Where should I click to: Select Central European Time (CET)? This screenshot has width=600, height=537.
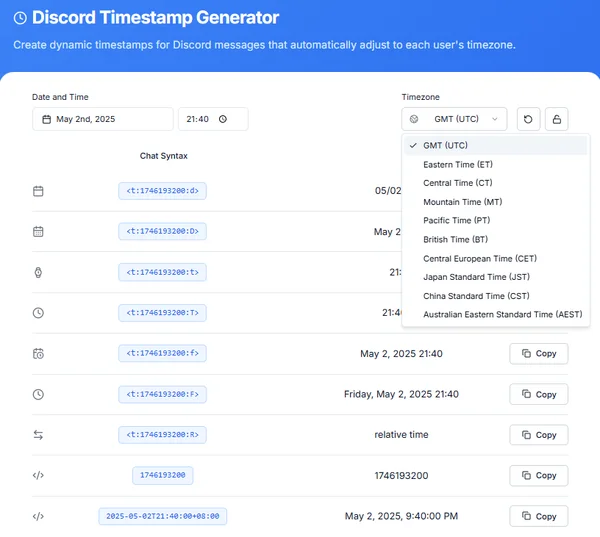(x=495, y=259)
